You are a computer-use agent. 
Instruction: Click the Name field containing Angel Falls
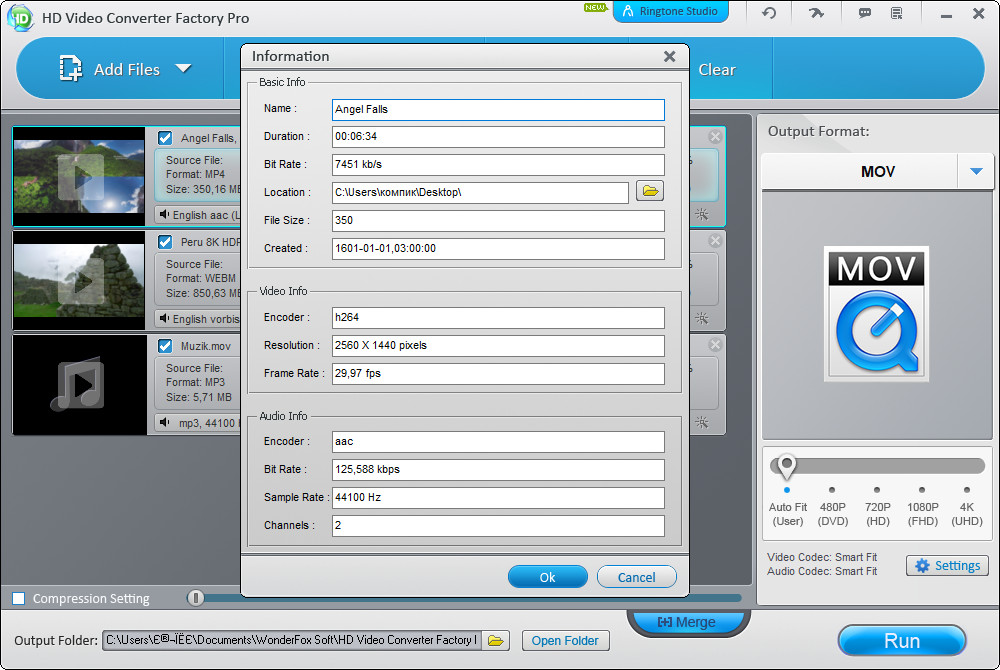[x=498, y=110]
